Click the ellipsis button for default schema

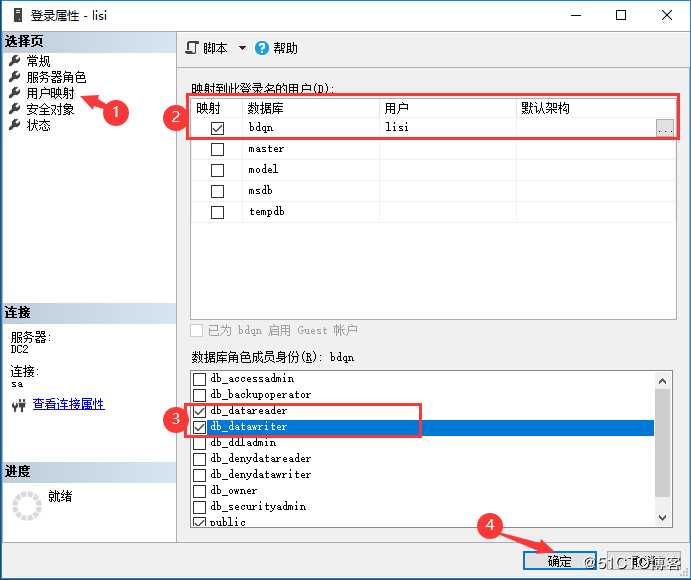[x=665, y=128]
